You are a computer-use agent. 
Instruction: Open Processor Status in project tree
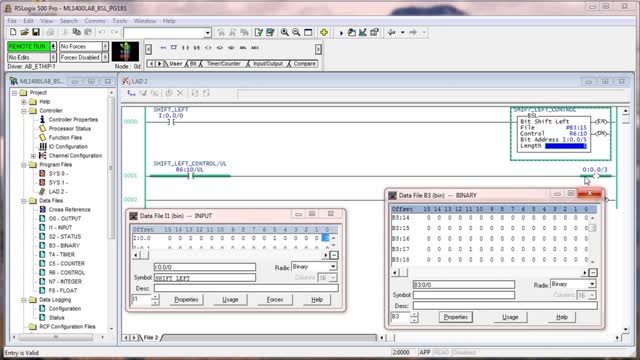point(70,129)
